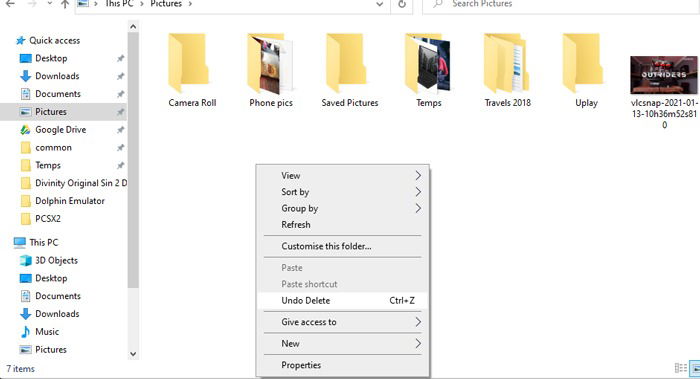
Task: Click the Quick access star icon
Action: tap(21, 41)
